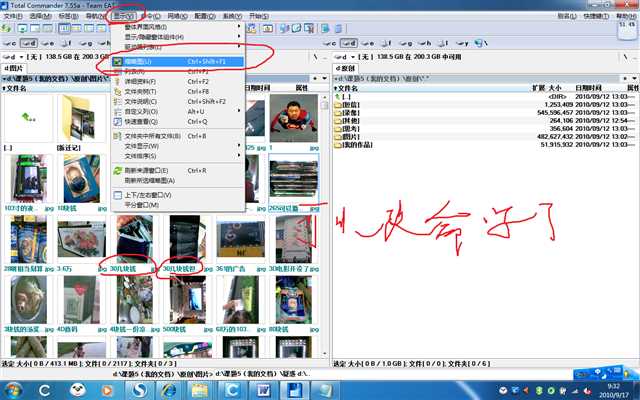640x400 pixels.
Task: Open right panel drive dropdown showing d
Action: (x=345, y=57)
